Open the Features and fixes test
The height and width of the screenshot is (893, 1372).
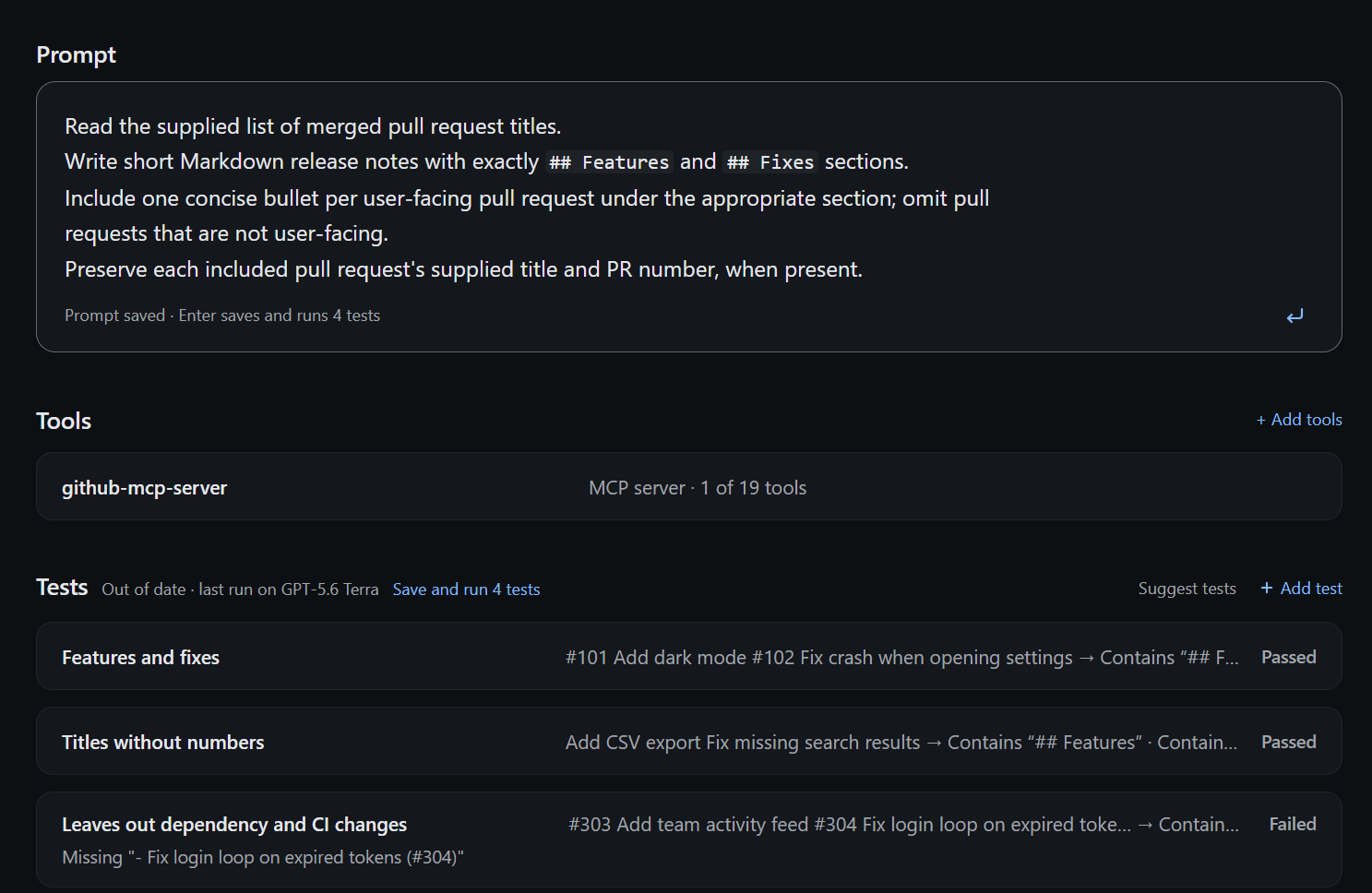tap(688, 656)
